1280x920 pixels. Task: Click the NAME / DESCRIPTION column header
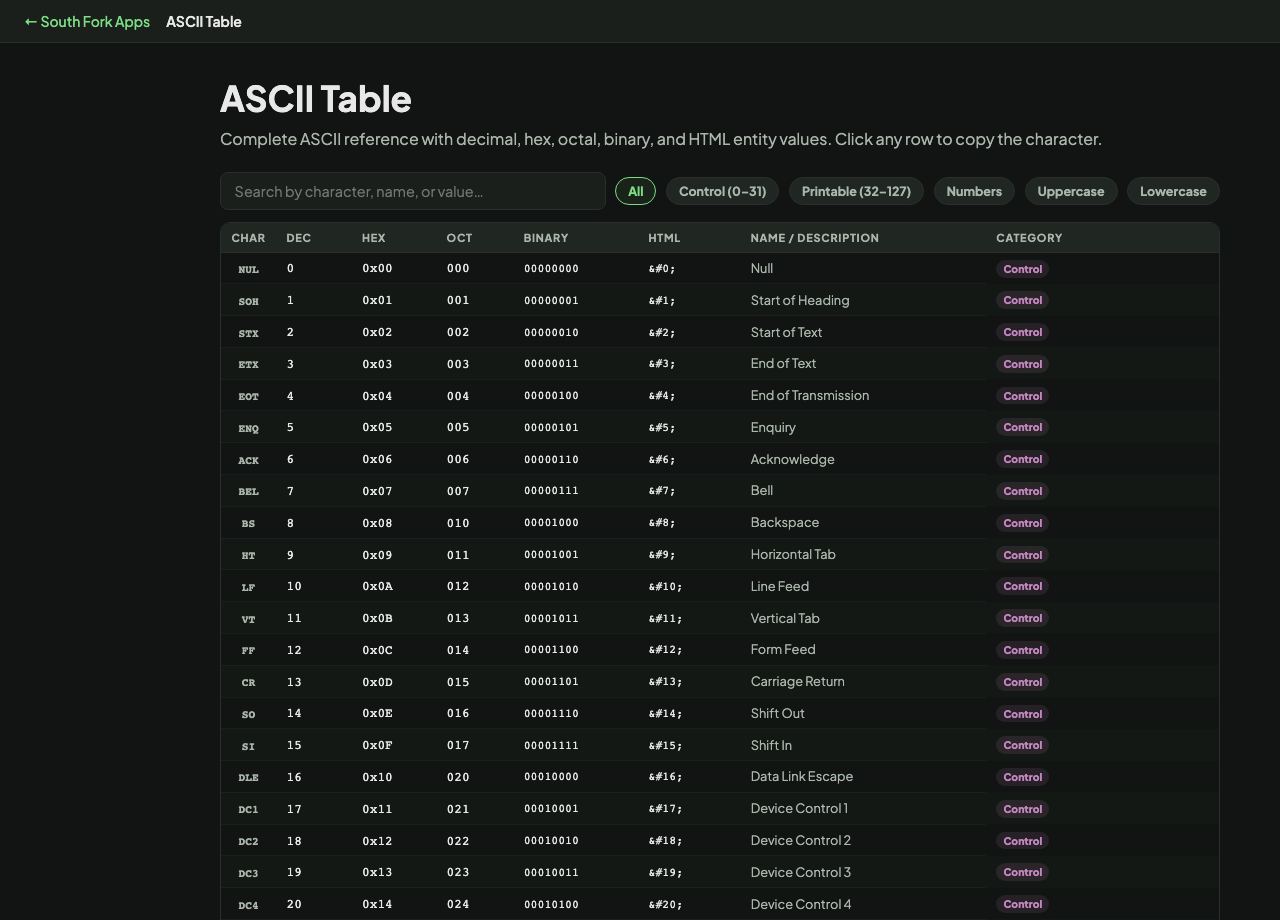click(x=814, y=238)
